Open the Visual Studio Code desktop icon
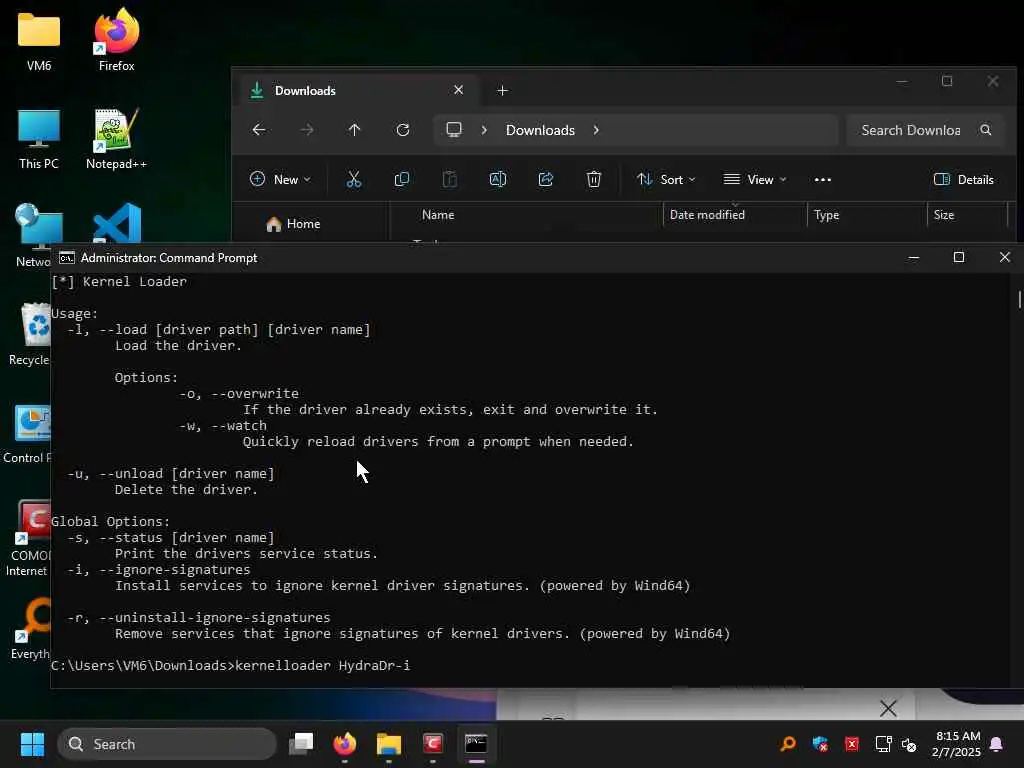The image size is (1024, 768). [x=118, y=223]
